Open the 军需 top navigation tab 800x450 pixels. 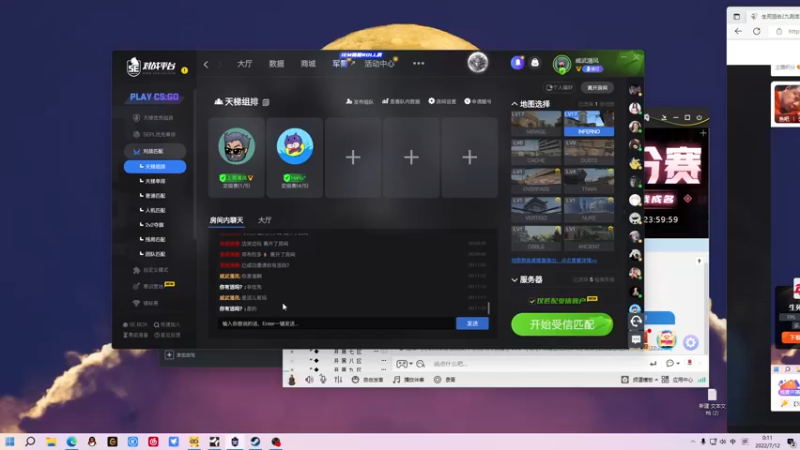pyautogui.click(x=340, y=64)
